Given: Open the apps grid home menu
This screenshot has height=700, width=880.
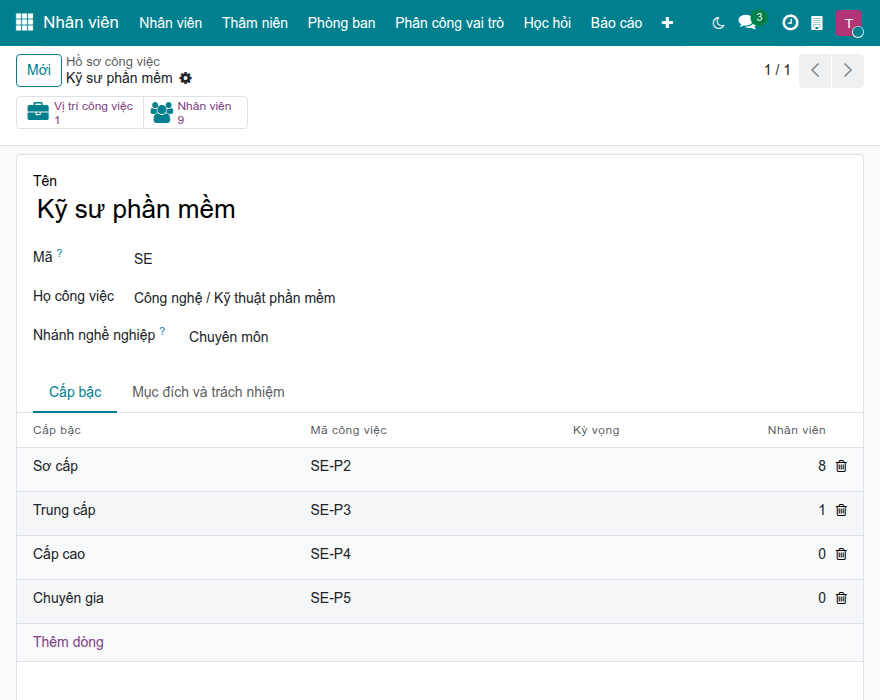Looking at the screenshot, I should click(24, 22).
